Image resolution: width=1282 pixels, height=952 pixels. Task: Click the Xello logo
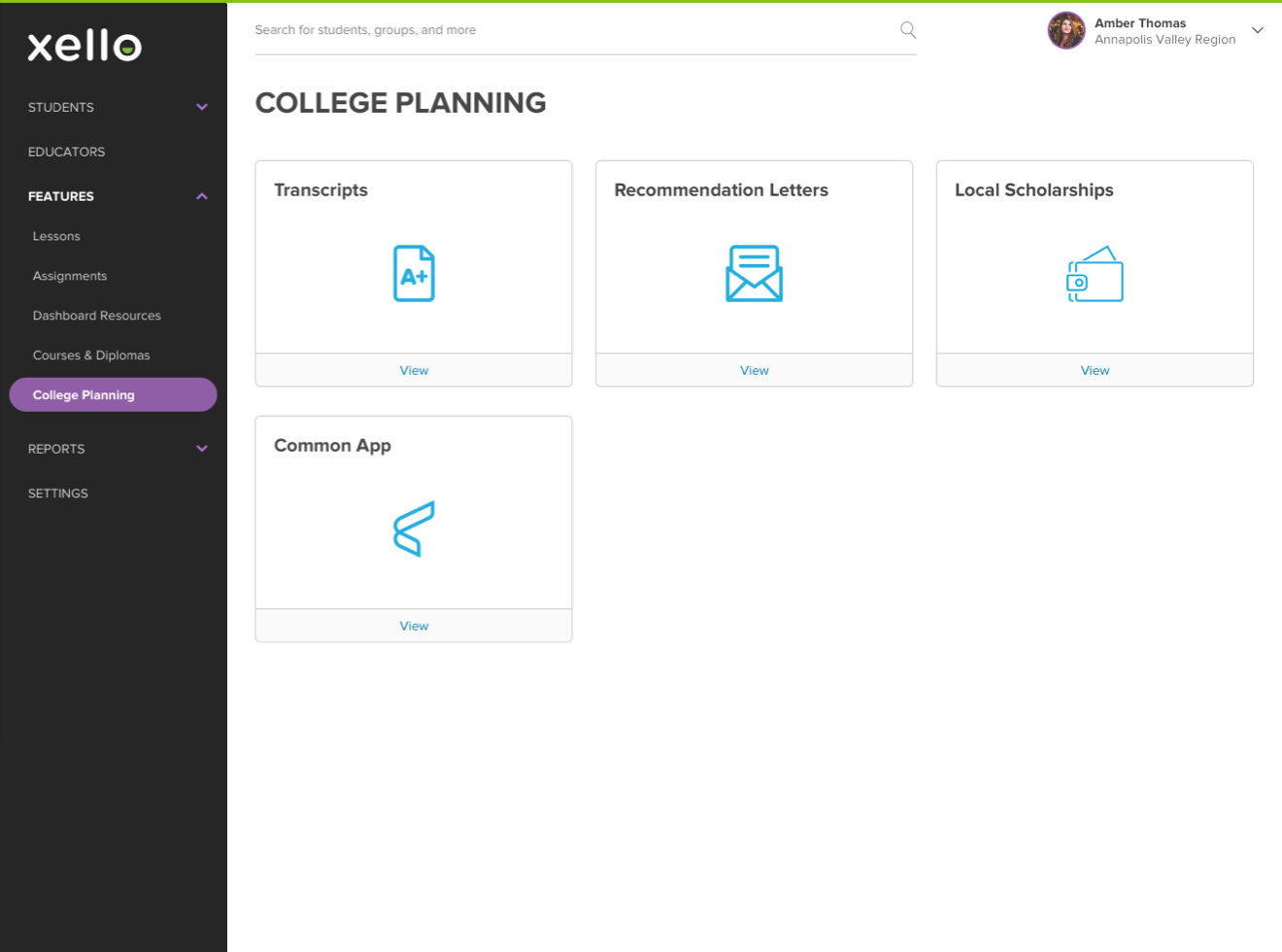pyautogui.click(x=84, y=46)
